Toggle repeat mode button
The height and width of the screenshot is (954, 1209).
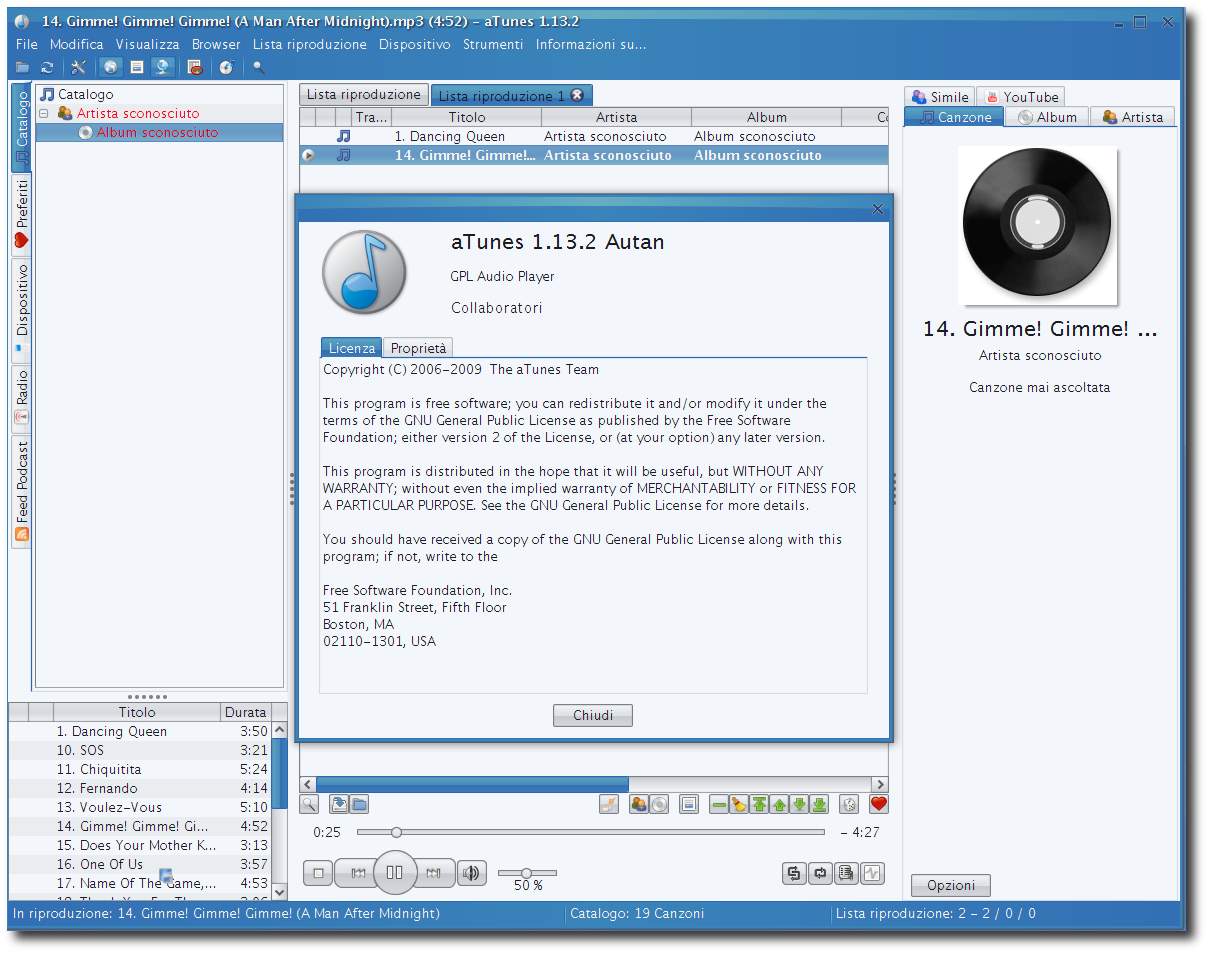pos(820,873)
